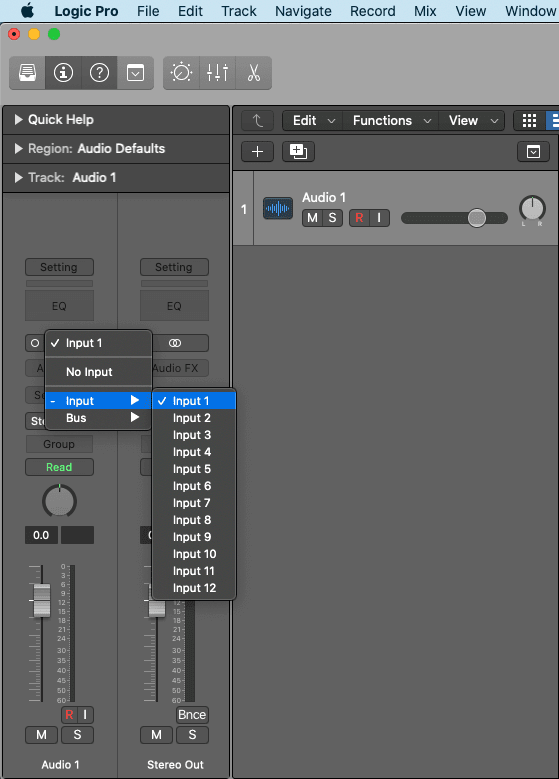Select Input 5 from the submenu
The width and height of the screenshot is (559, 779).
[x=194, y=469]
